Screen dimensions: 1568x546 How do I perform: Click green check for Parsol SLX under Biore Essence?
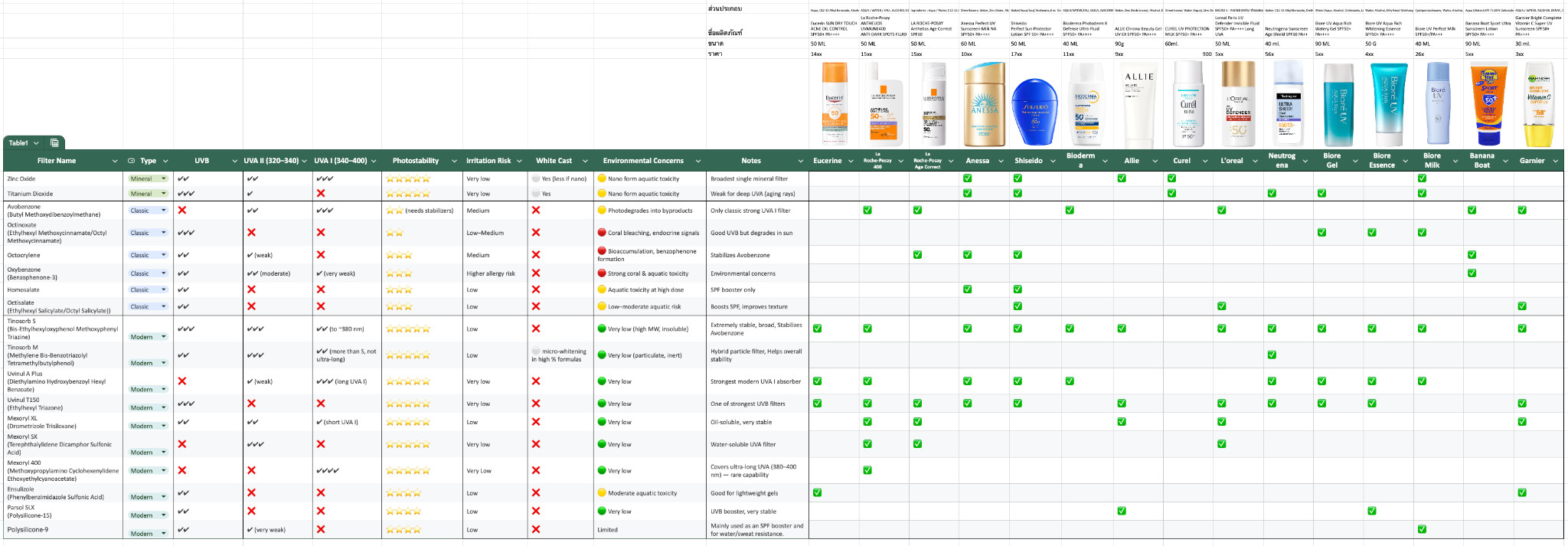pos(1372,511)
